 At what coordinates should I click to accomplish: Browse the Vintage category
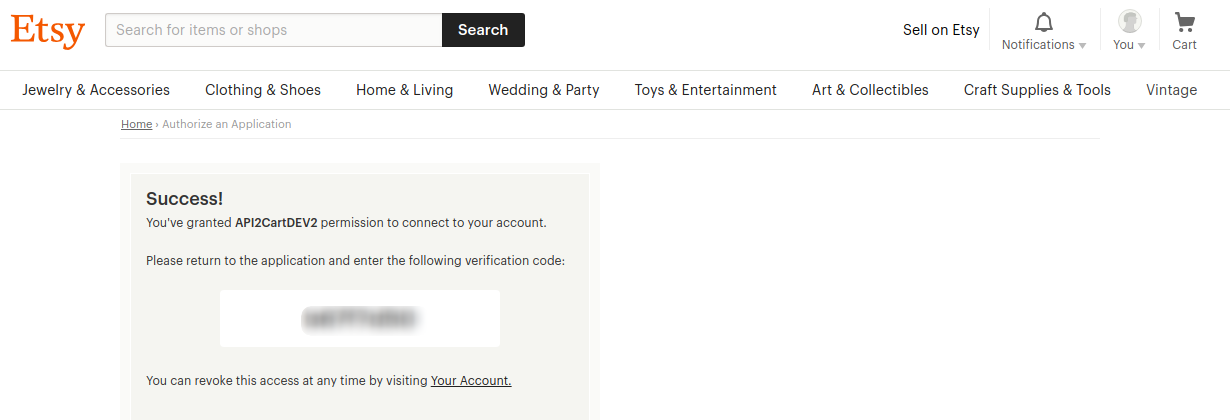pyautogui.click(x=1171, y=90)
